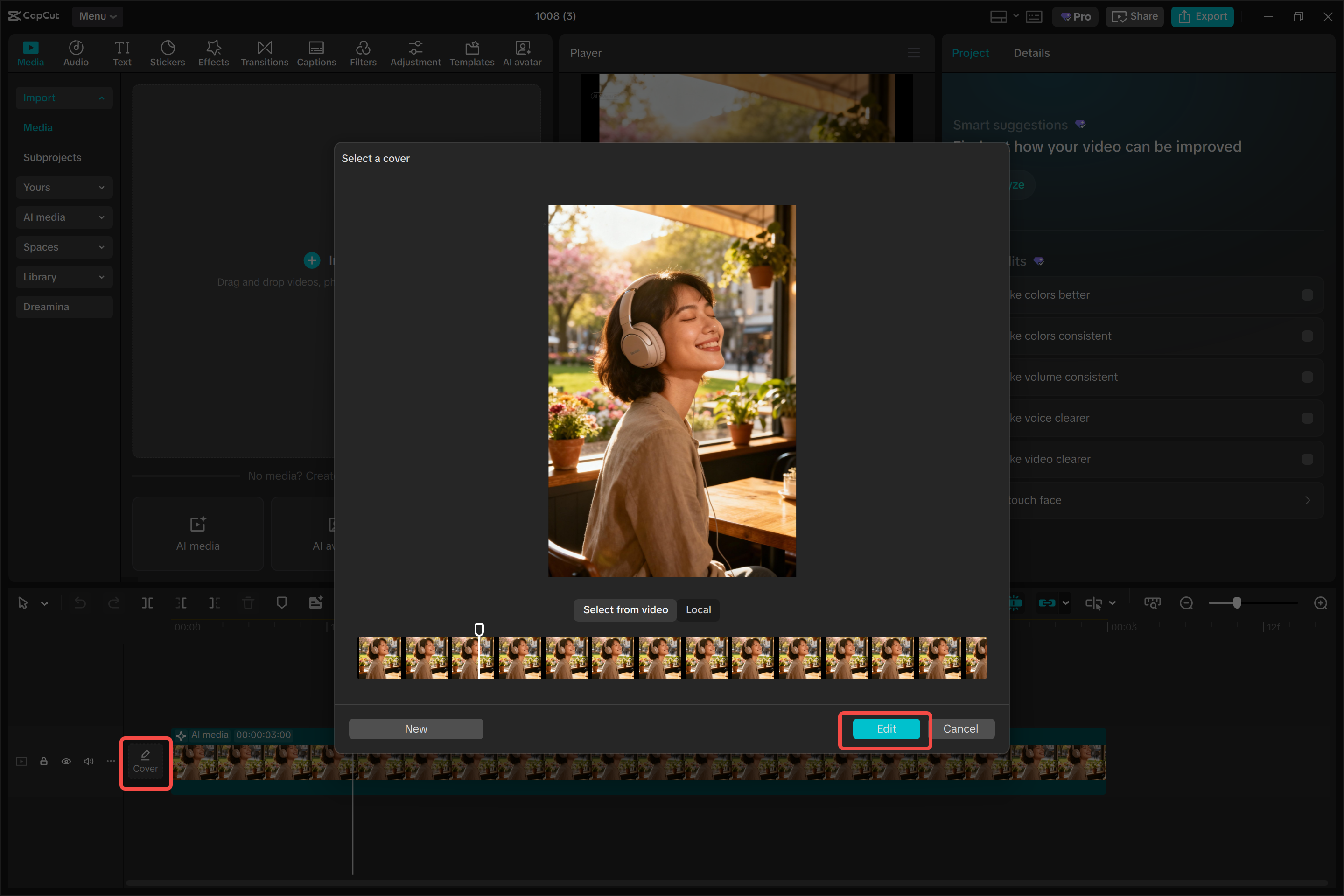Open the Stickers panel
Screen dimensions: 1344x896
pyautogui.click(x=168, y=53)
